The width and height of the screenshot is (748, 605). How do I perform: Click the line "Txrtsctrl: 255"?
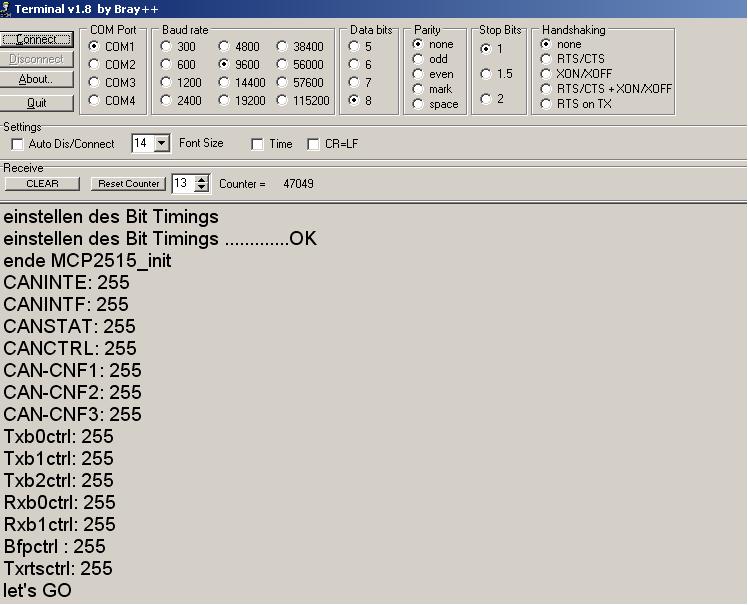58,568
